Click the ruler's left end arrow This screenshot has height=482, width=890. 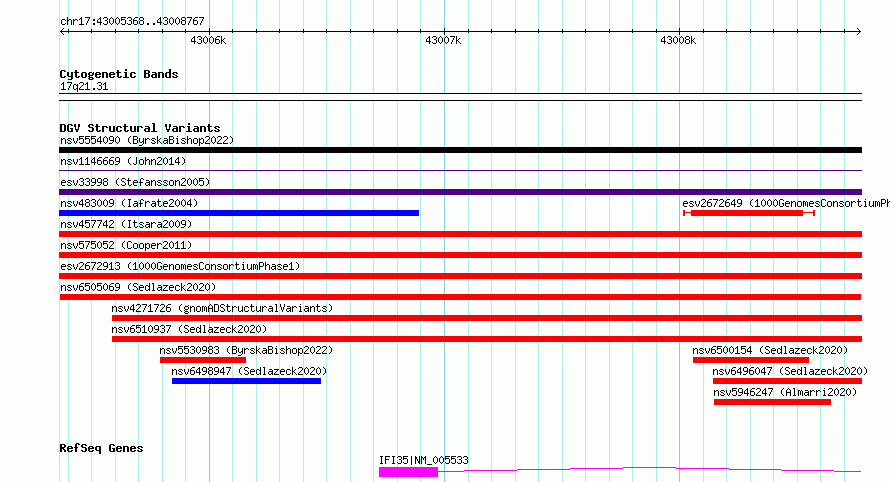tap(63, 31)
